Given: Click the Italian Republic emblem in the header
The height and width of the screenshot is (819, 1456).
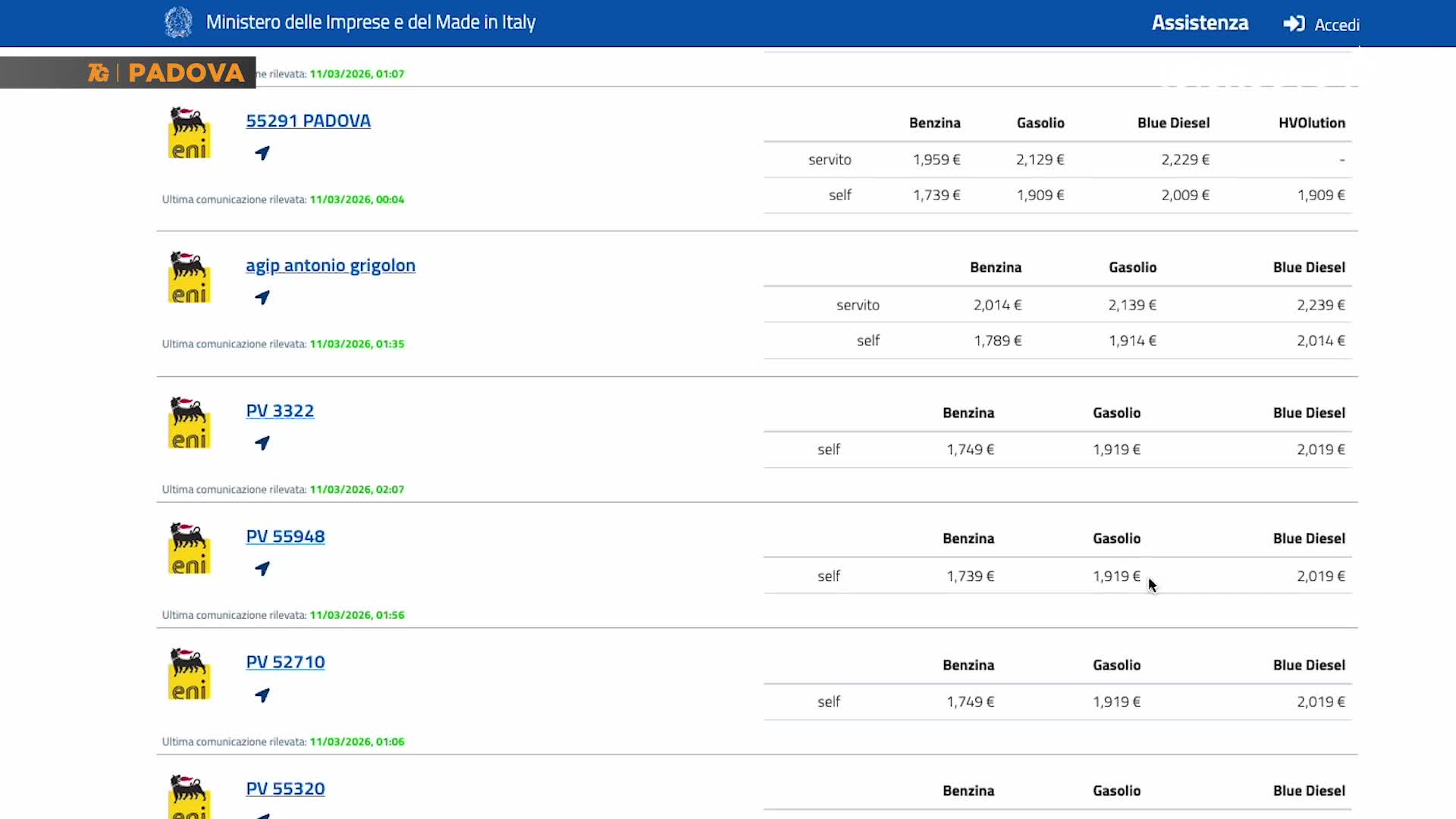Looking at the screenshot, I should point(179,23).
